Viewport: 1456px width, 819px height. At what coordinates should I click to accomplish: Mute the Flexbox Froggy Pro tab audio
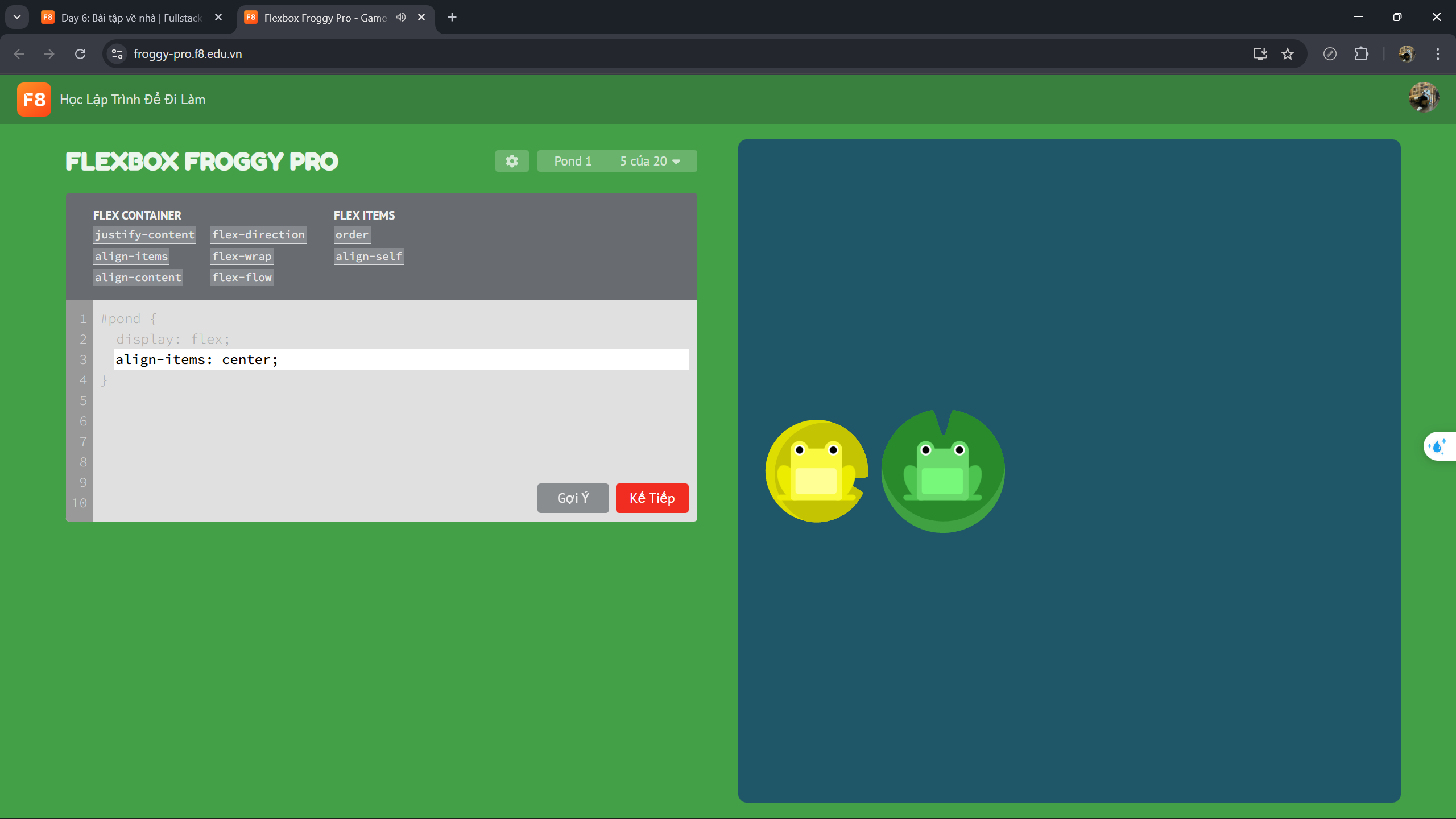(400, 17)
